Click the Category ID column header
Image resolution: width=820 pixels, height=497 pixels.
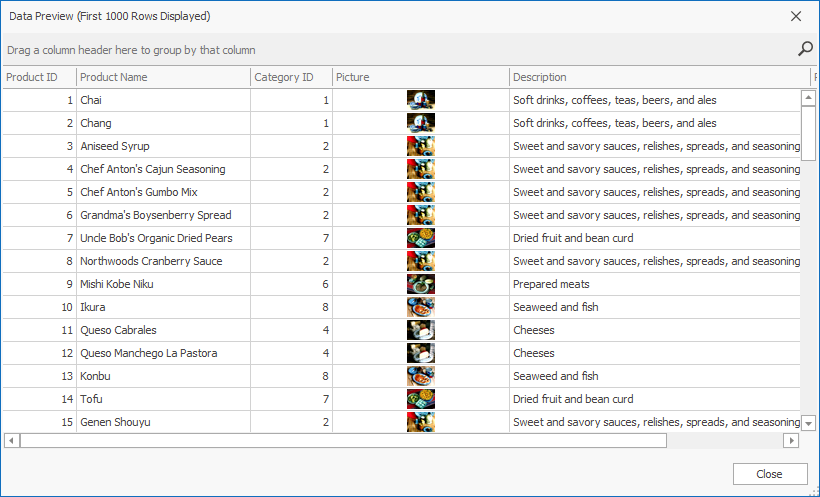click(x=290, y=77)
